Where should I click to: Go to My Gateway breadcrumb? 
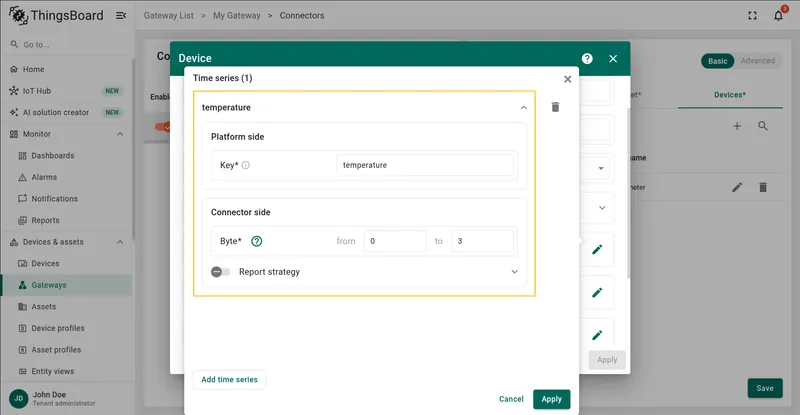point(237,16)
